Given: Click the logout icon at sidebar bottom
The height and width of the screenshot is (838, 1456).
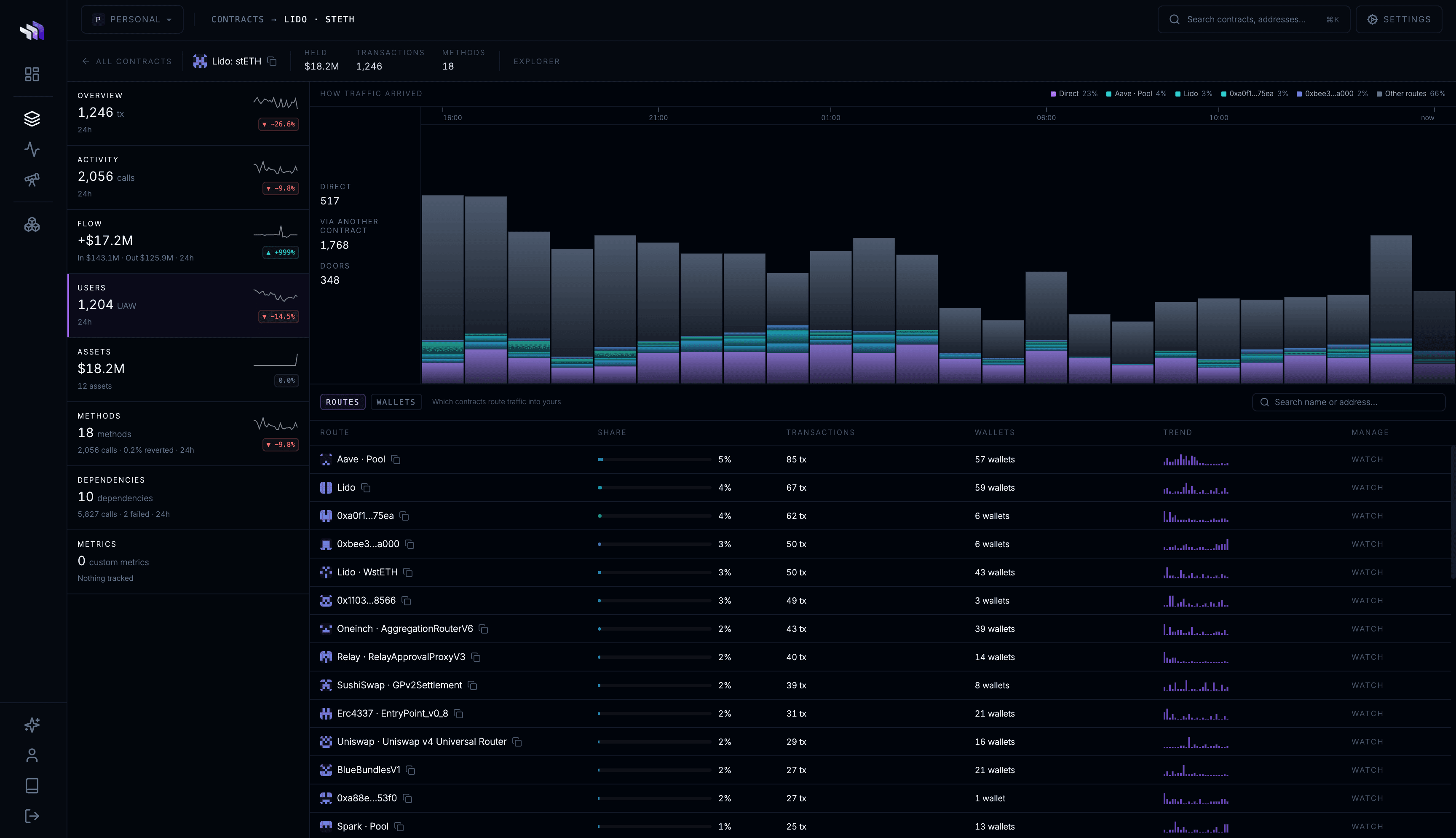Looking at the screenshot, I should pyautogui.click(x=32, y=816).
